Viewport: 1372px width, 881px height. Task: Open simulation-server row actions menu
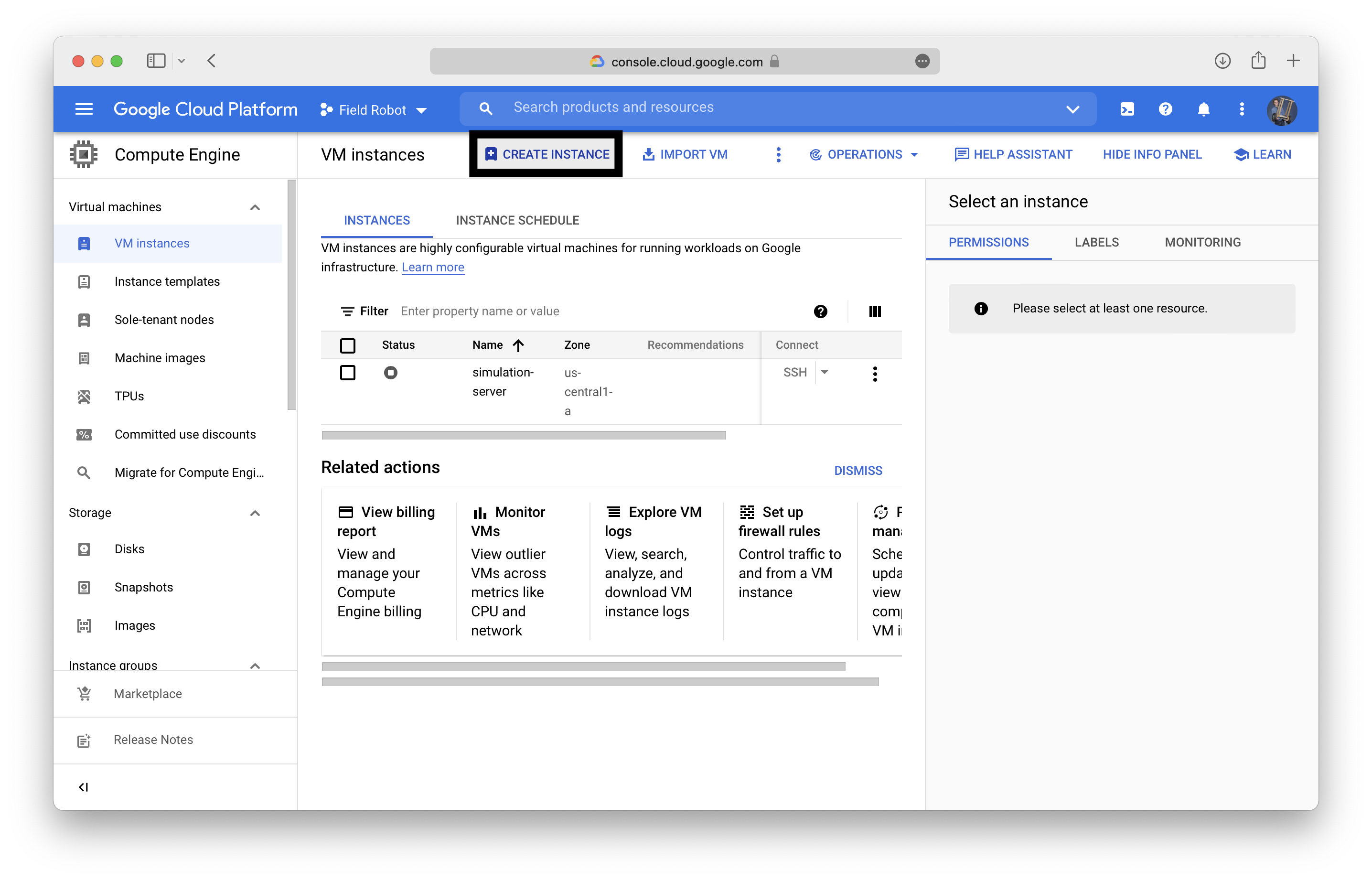coord(874,374)
